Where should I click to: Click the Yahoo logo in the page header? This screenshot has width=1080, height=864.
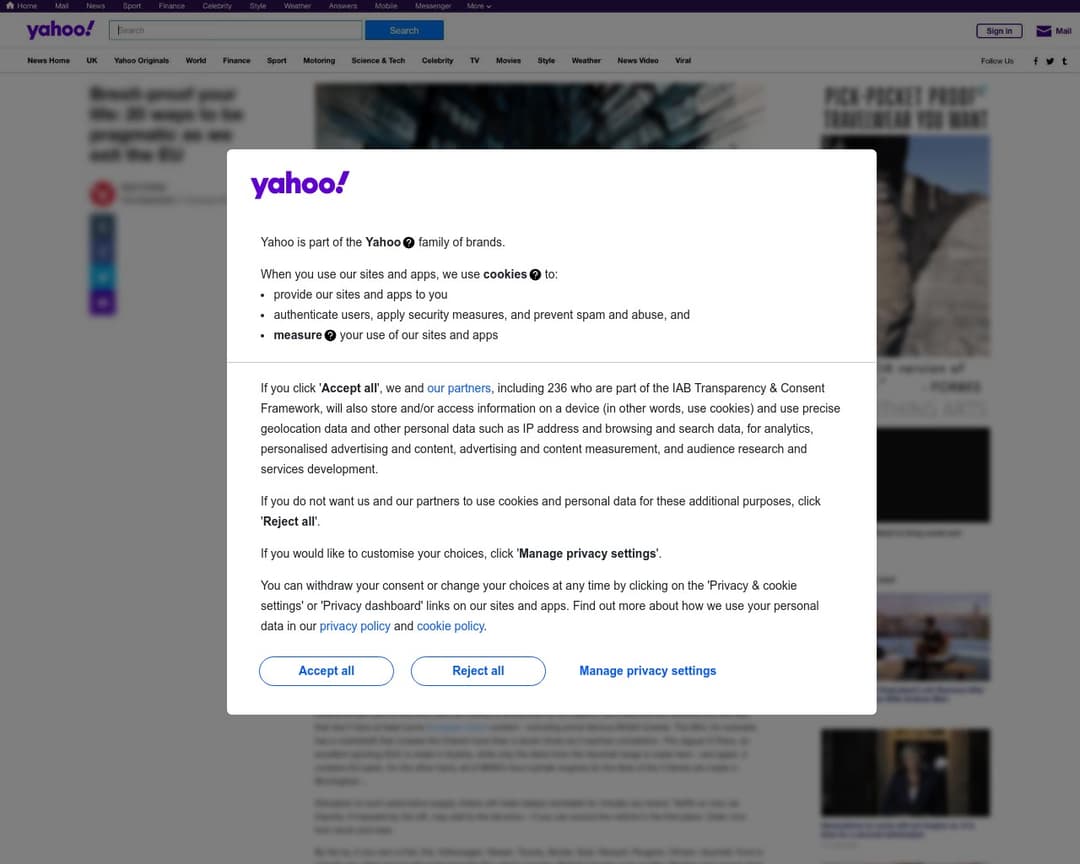point(61,30)
